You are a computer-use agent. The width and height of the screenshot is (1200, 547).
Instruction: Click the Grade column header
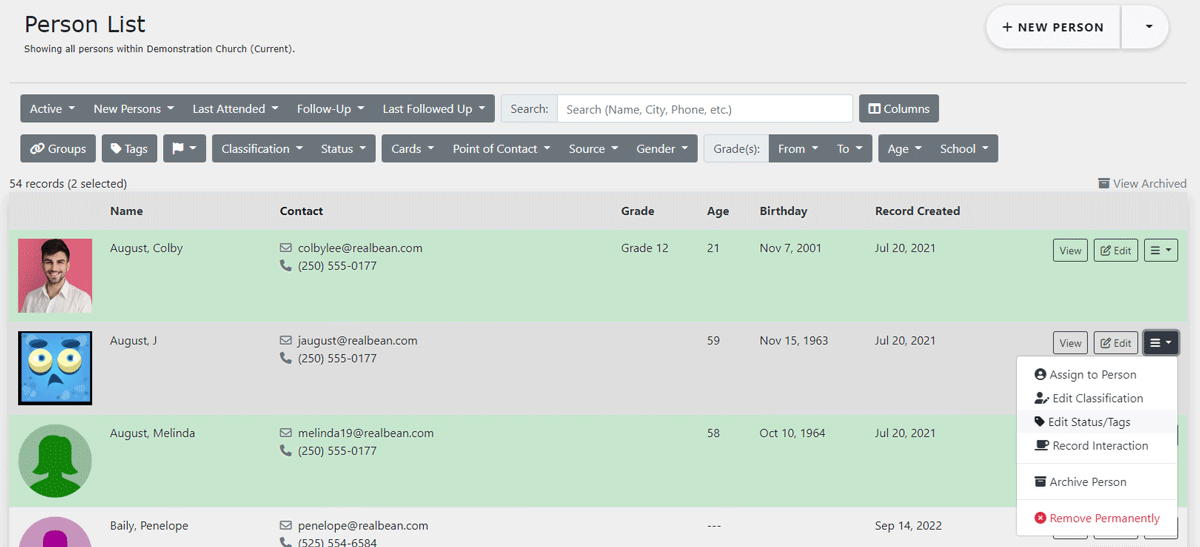(x=638, y=211)
